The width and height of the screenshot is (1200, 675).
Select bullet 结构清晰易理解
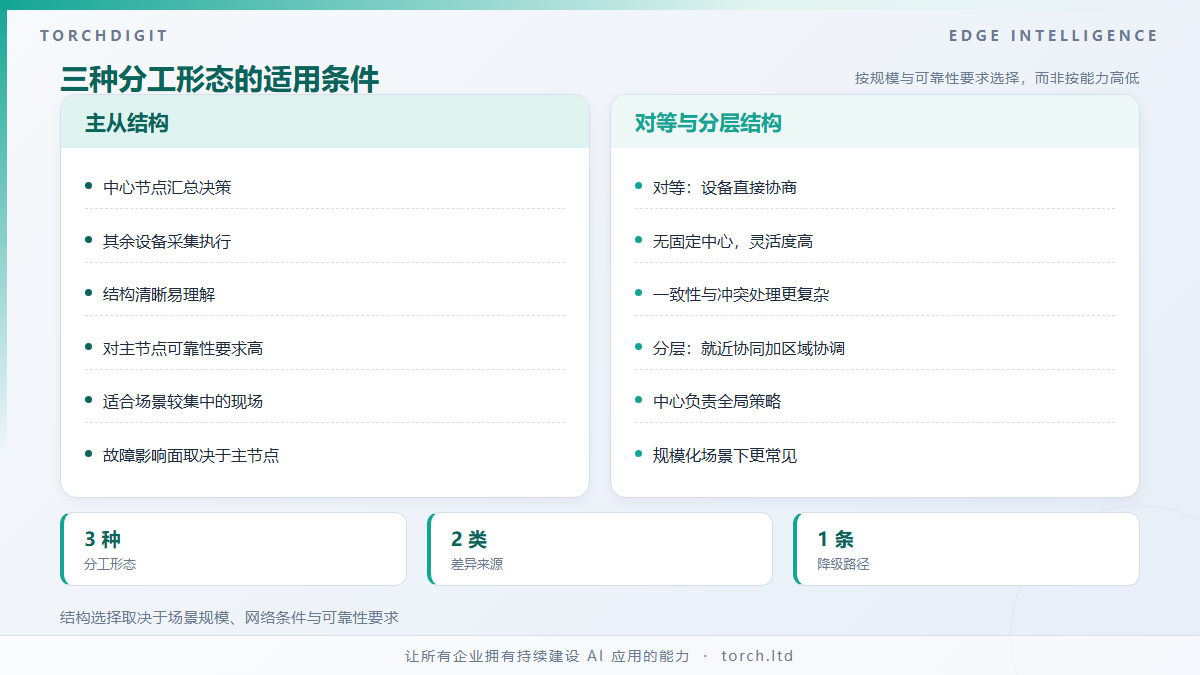tap(159, 294)
